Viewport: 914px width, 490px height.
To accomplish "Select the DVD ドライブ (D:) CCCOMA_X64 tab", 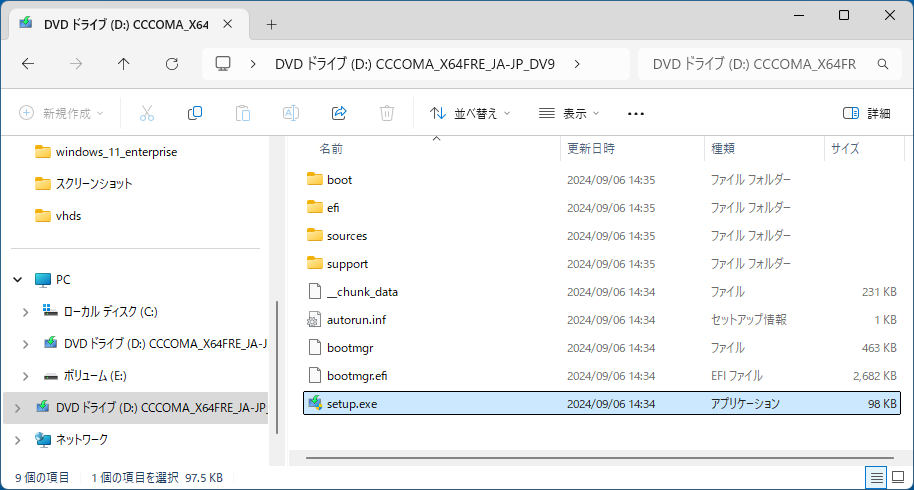I will point(126,24).
